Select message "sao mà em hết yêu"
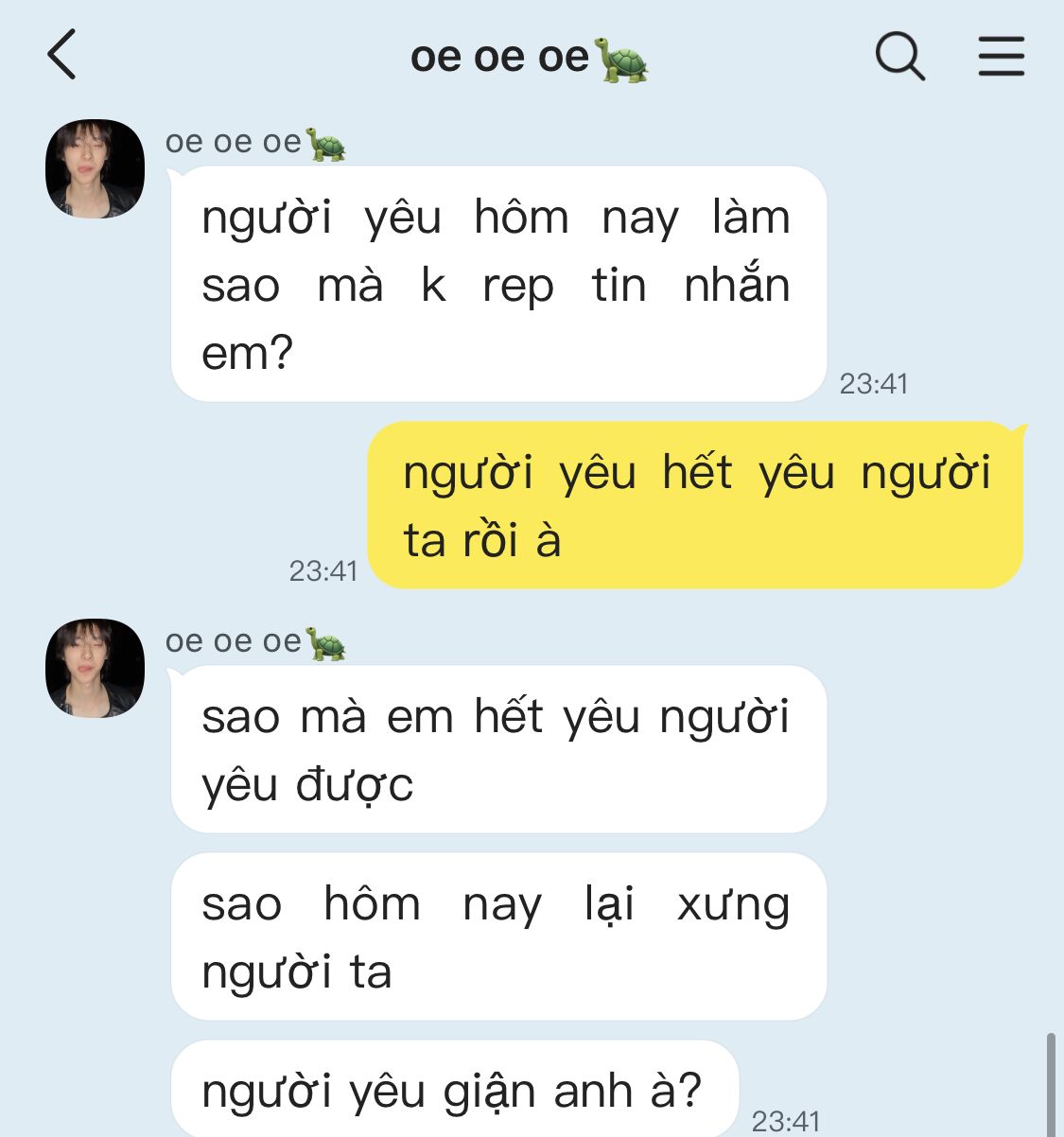 tap(497, 749)
